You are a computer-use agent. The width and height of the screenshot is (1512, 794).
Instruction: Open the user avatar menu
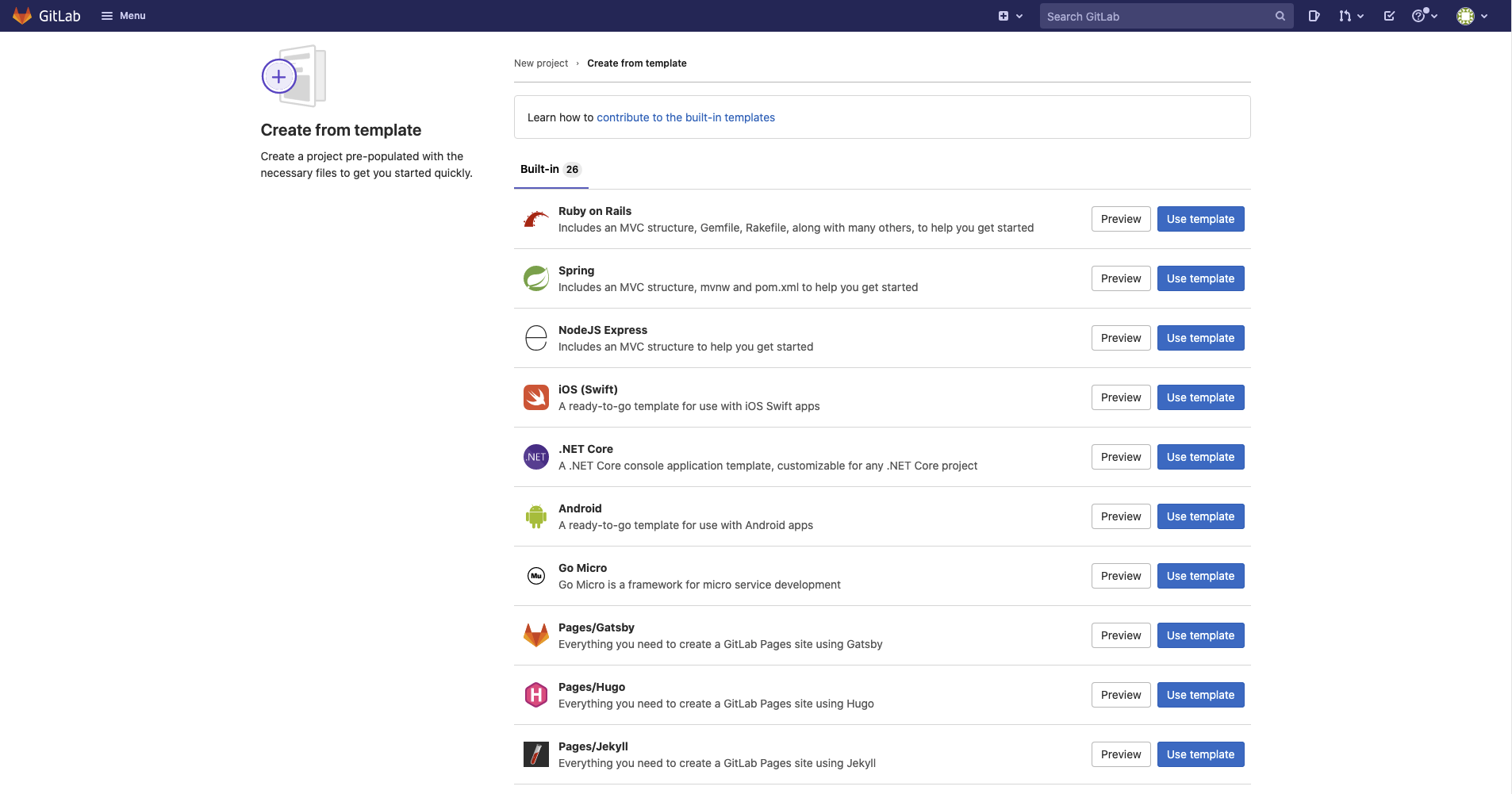pyautogui.click(x=1472, y=16)
